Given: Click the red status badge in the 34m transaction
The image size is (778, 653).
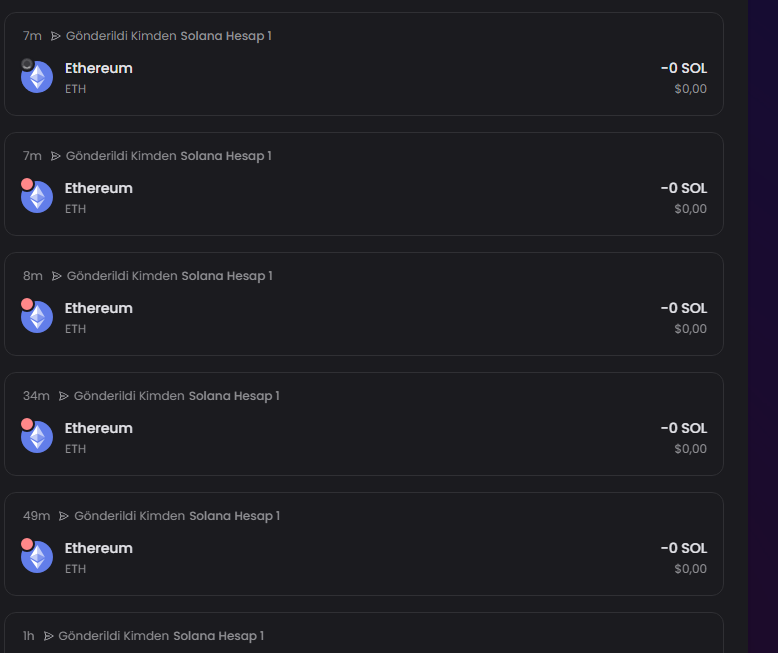Looking at the screenshot, I should point(27,424).
